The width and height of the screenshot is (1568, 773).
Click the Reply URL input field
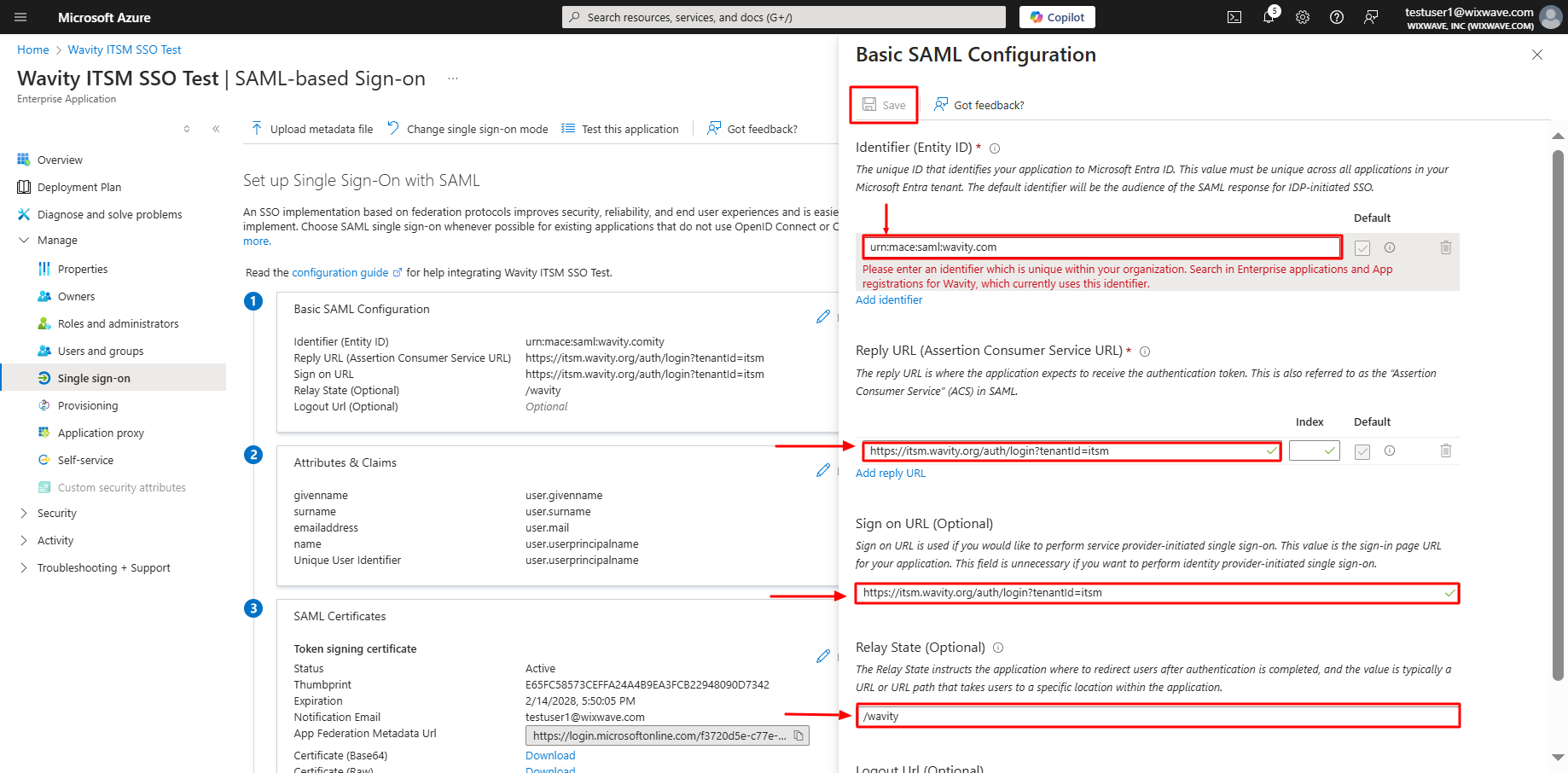click(x=1071, y=450)
